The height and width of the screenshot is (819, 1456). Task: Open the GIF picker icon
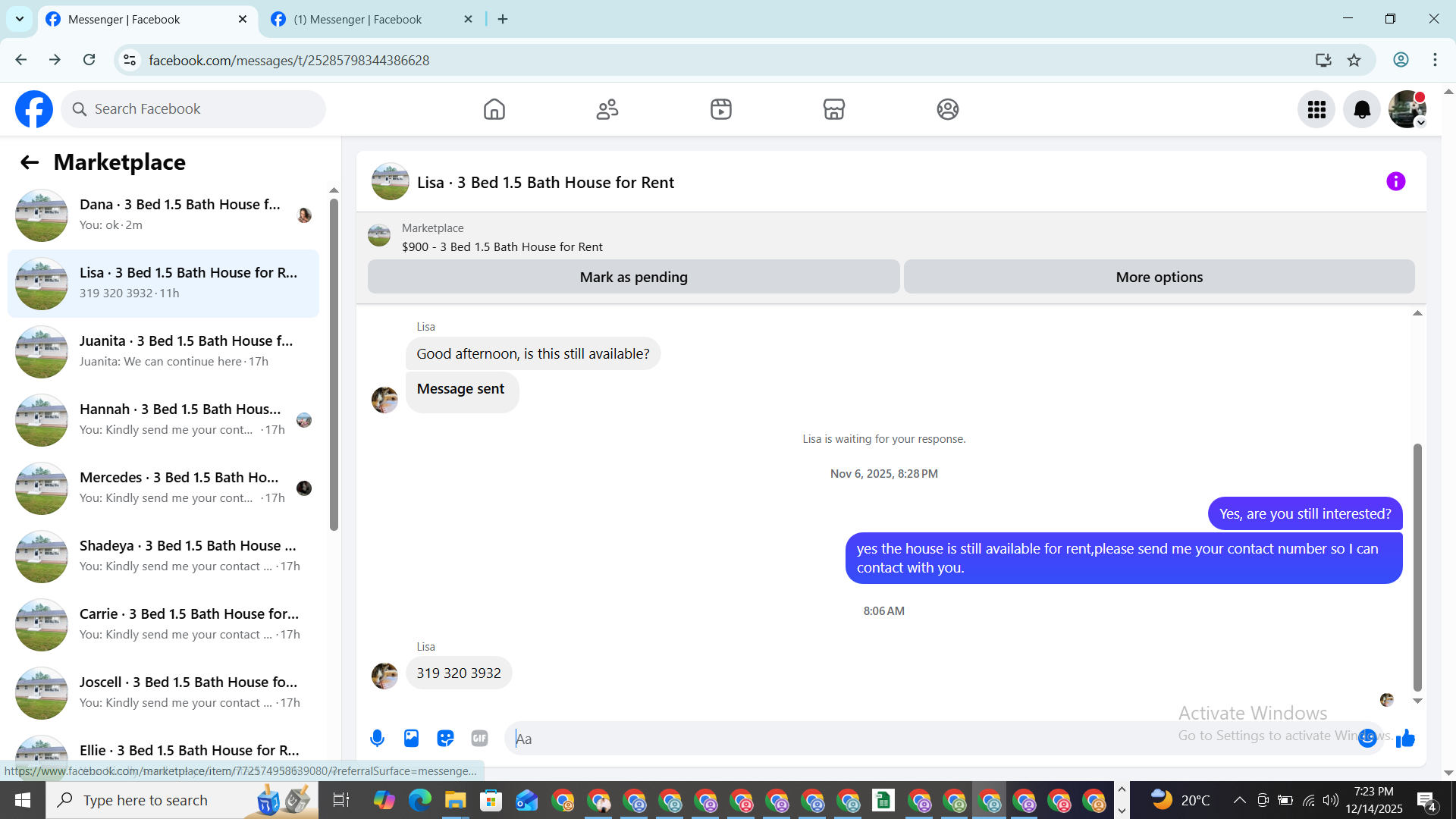tap(479, 738)
